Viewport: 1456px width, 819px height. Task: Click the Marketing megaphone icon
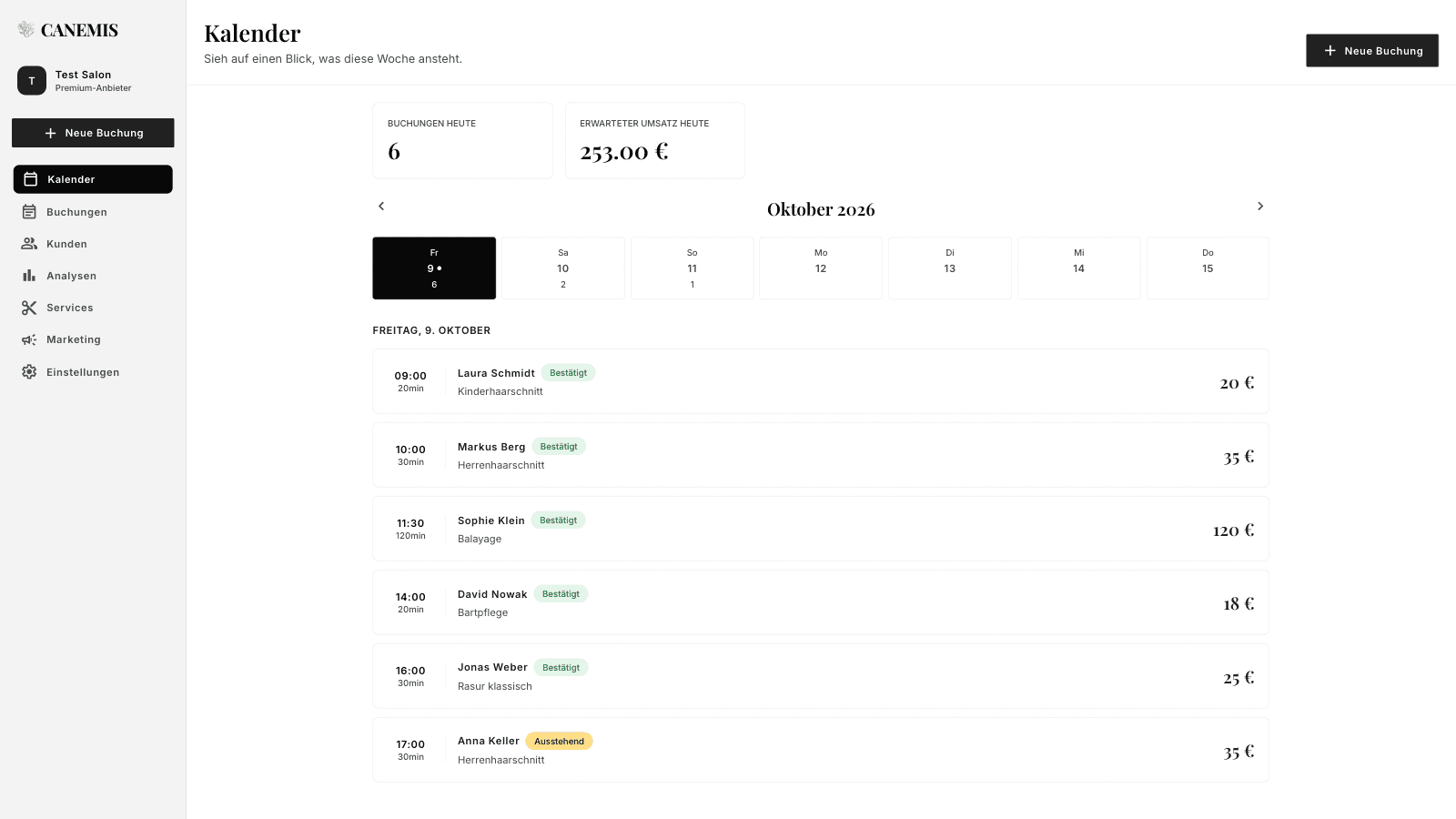[x=29, y=339]
